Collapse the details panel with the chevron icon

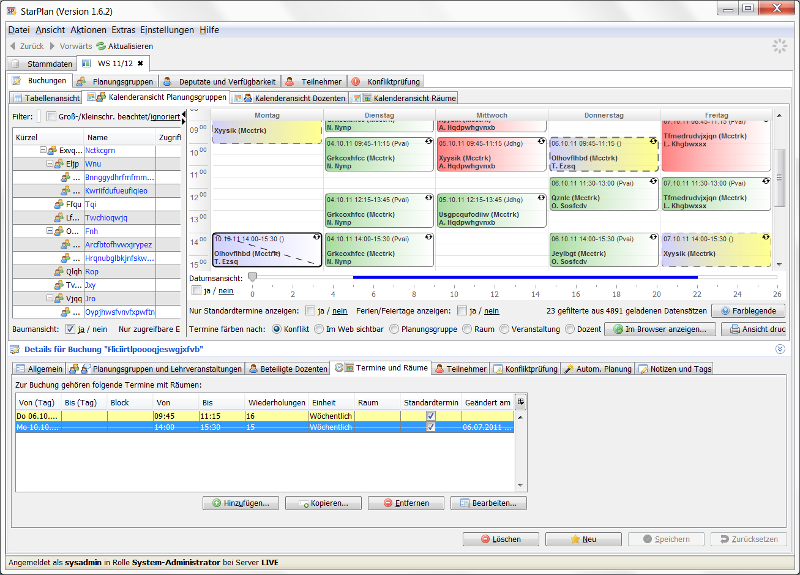click(x=780, y=349)
